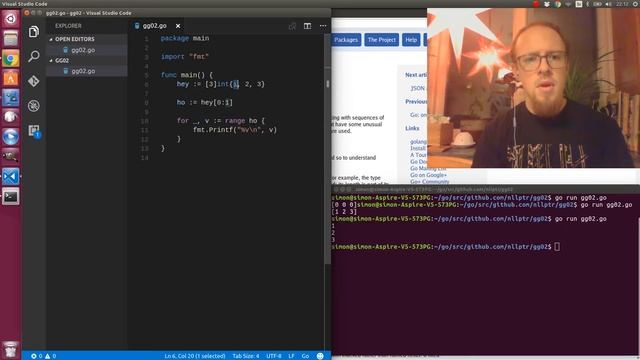Click The Project button in browser window
The image size is (640, 360).
[382, 40]
